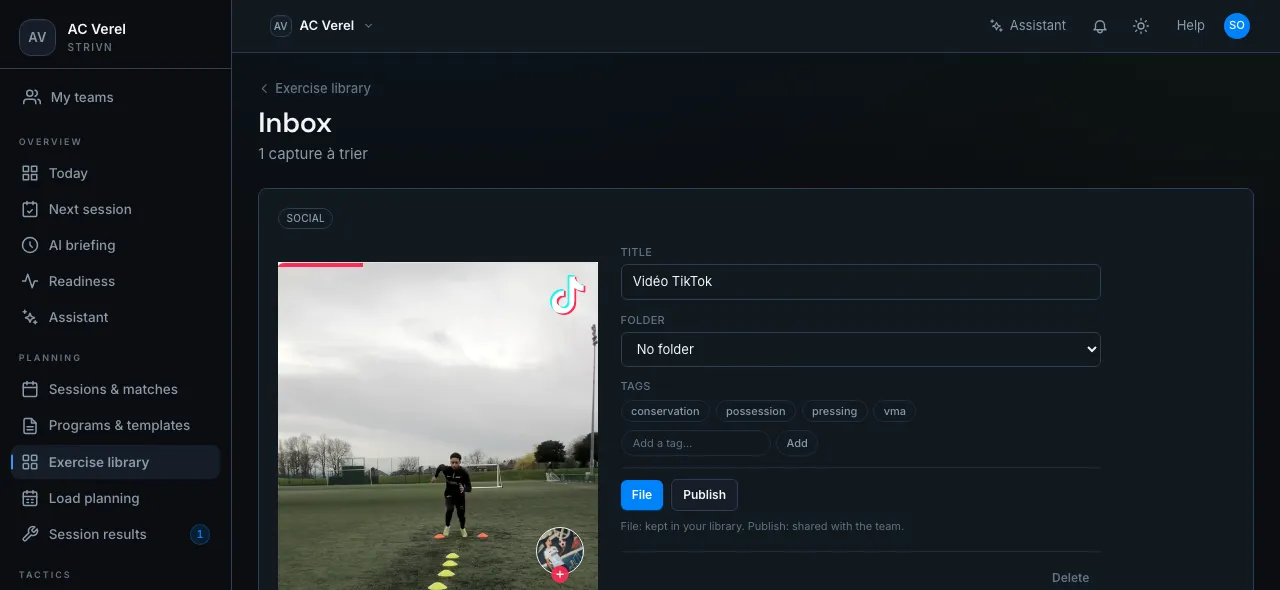This screenshot has width=1280, height=590.
Task: Click the TikTok video thumbnail
Action: [438, 426]
